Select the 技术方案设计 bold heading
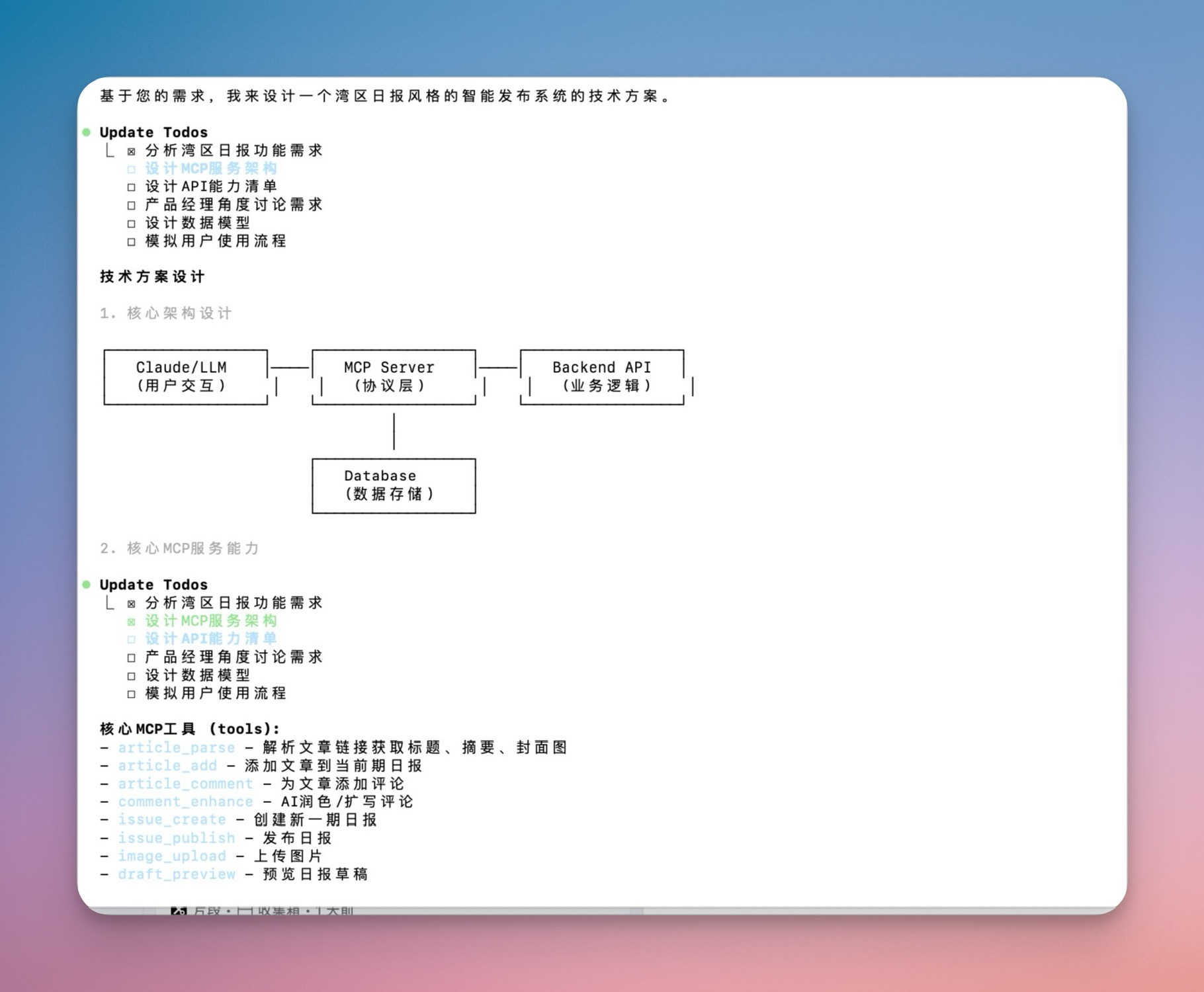The width and height of the screenshot is (1204, 992). [x=152, y=276]
